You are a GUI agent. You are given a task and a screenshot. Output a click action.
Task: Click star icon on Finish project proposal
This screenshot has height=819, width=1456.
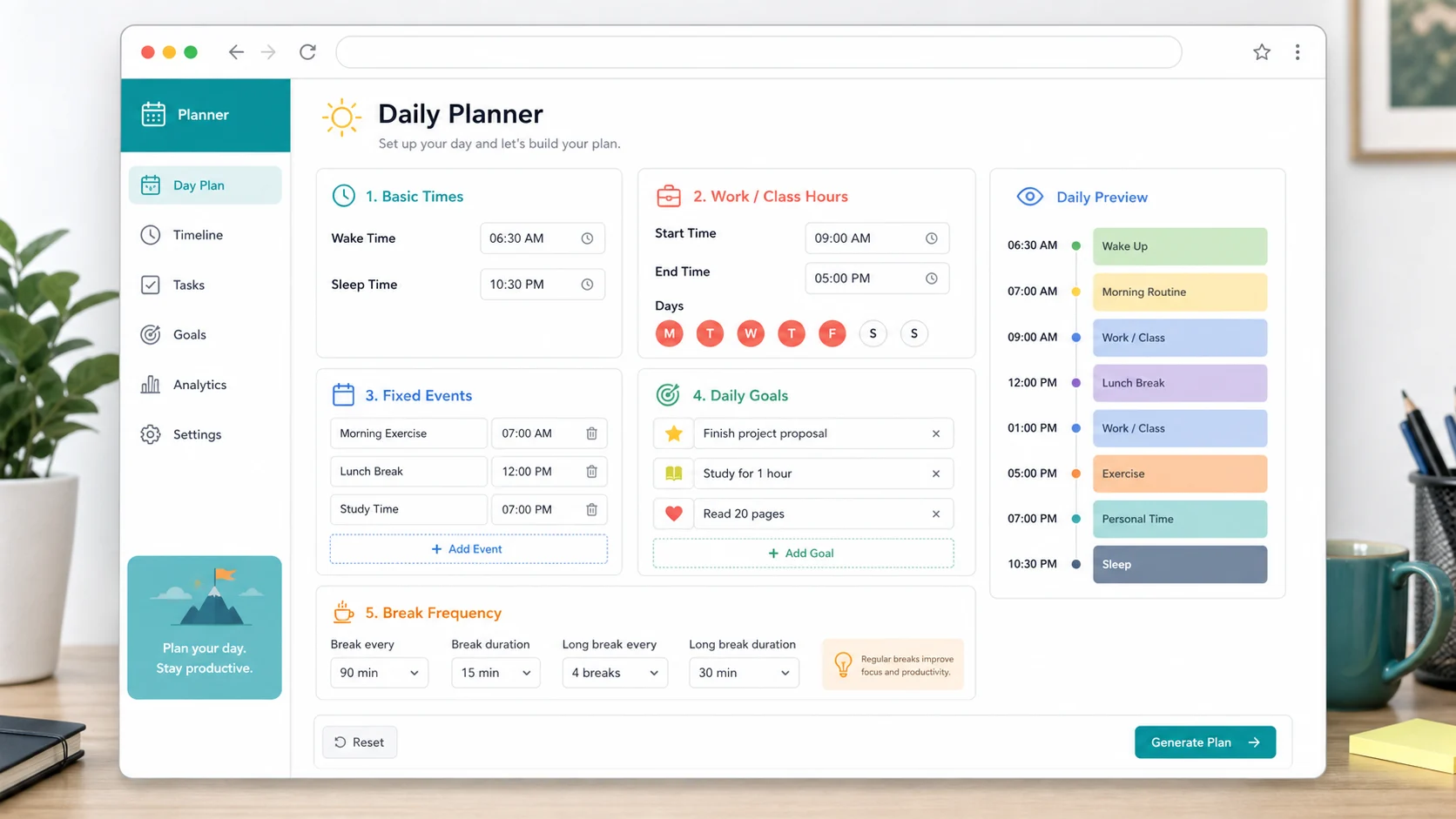[x=673, y=433]
